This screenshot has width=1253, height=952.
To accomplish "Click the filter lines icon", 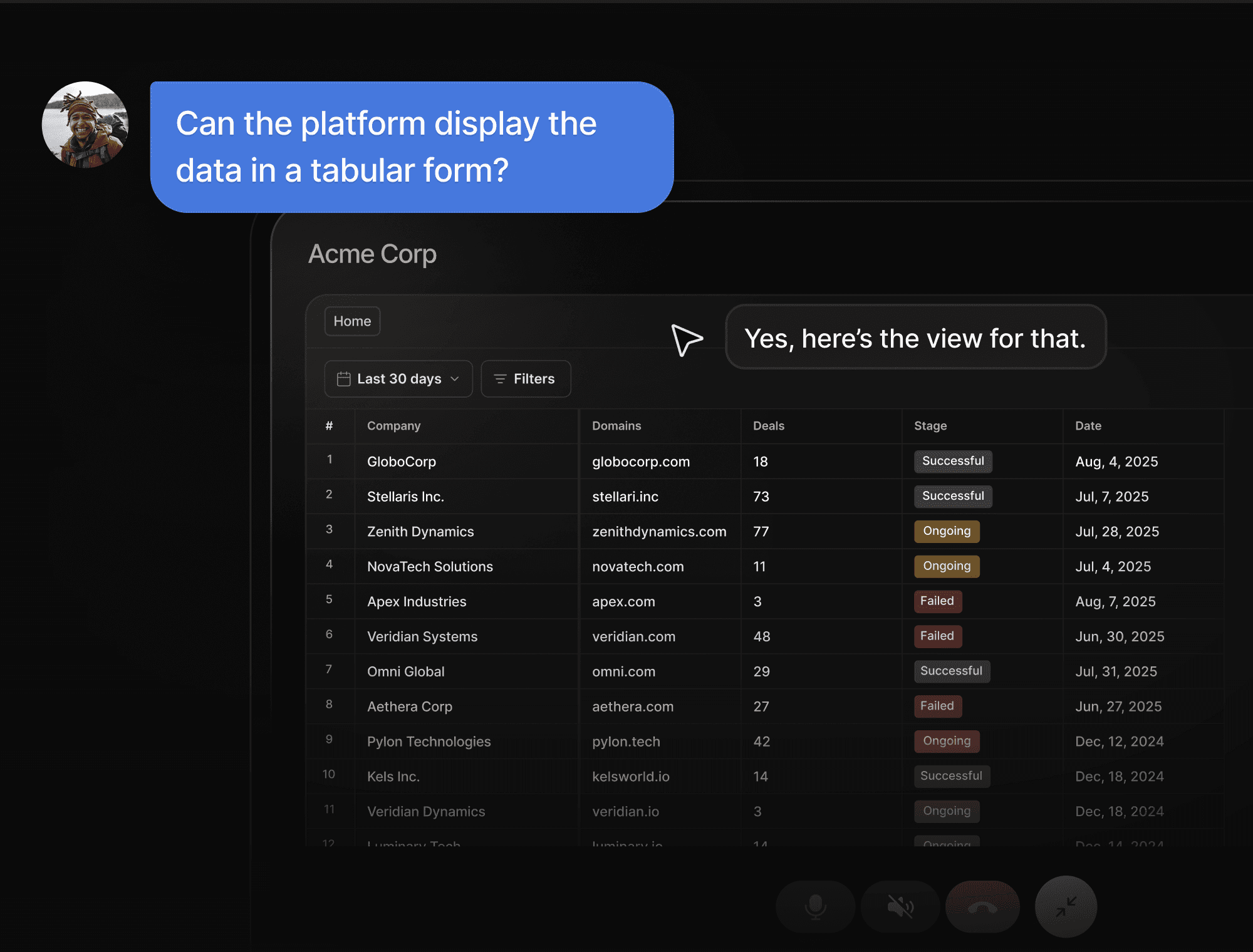I will click(x=500, y=379).
